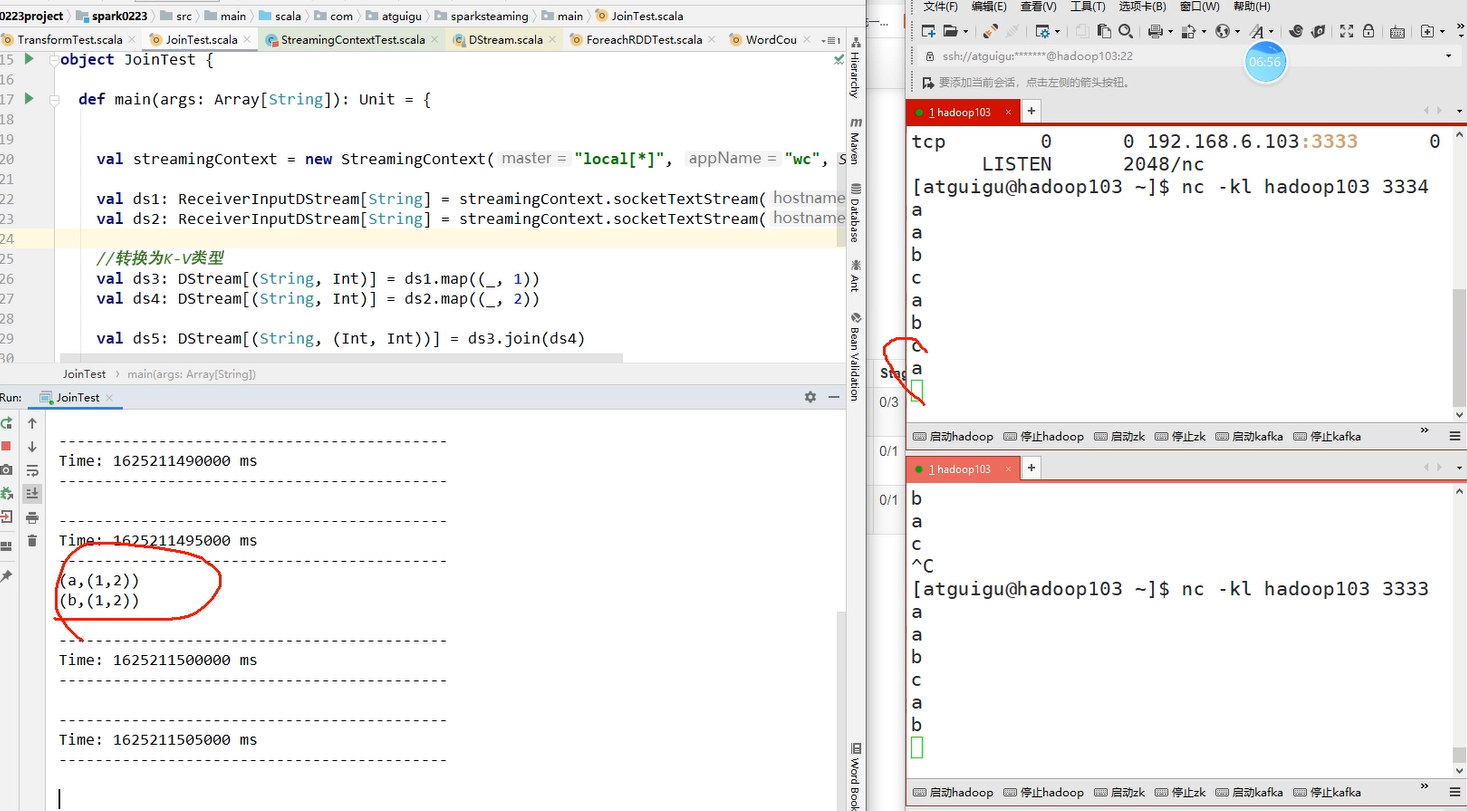Expand more quick commands in upper Xshell pane

point(1425,432)
